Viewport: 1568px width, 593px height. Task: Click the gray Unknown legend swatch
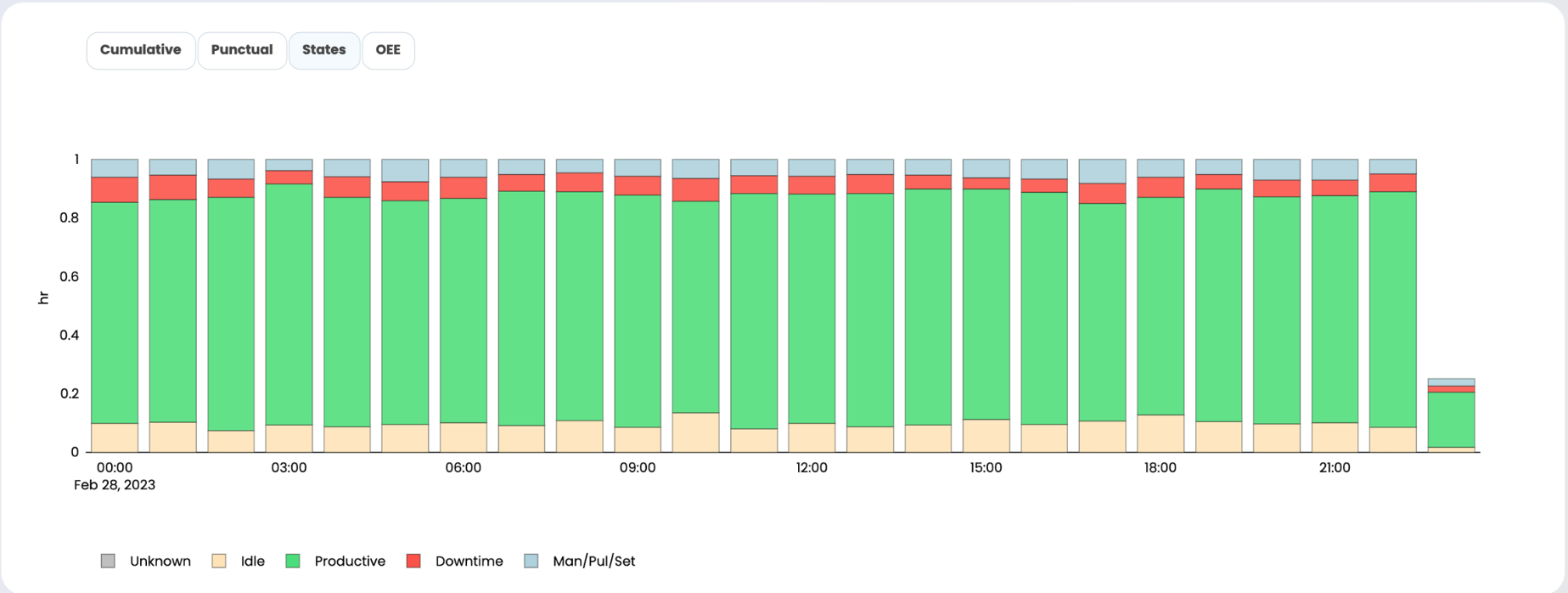click(108, 561)
